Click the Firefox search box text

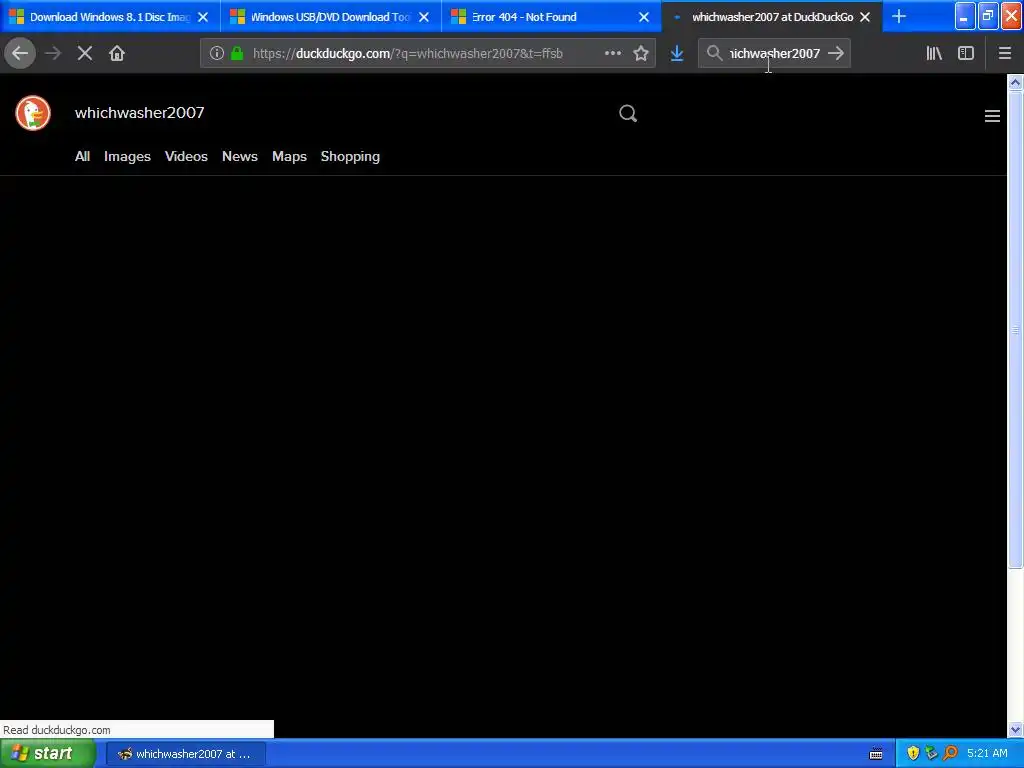click(775, 54)
